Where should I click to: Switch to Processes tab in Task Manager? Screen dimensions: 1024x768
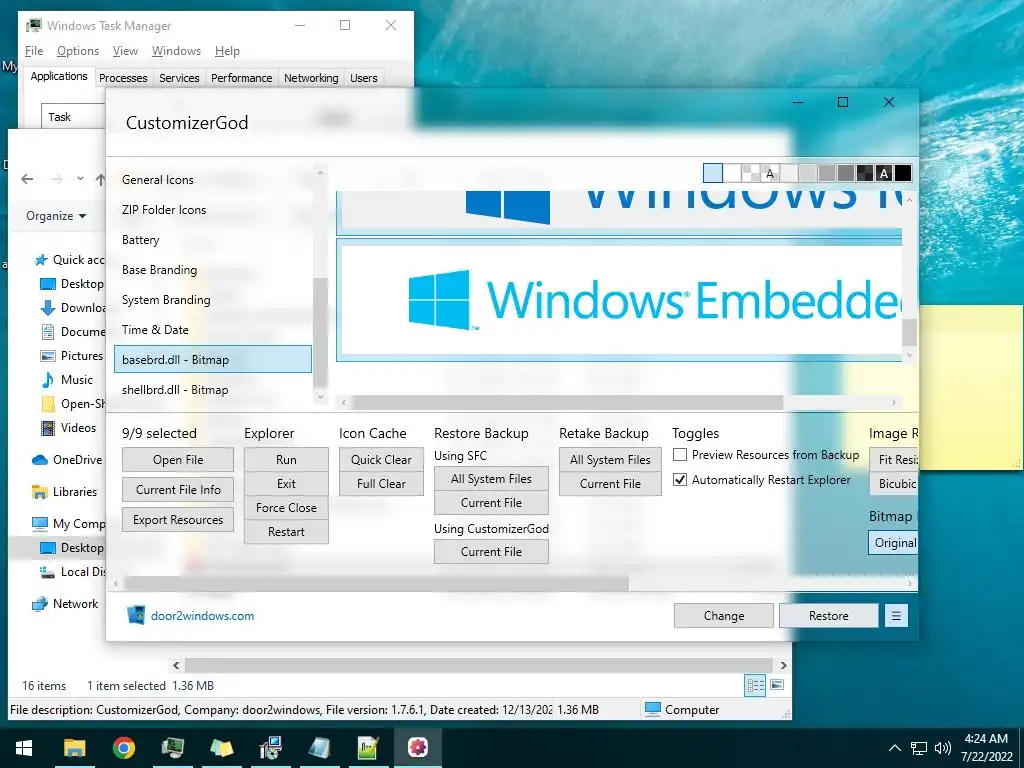(x=123, y=78)
